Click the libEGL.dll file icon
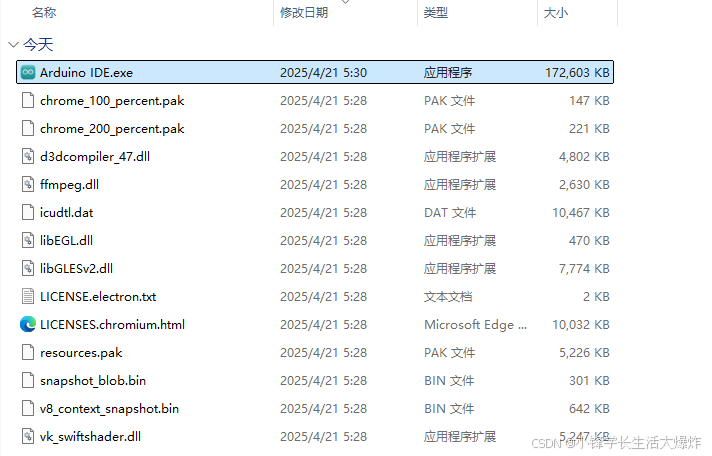Viewport: 712px width, 456px height. [x=28, y=241]
